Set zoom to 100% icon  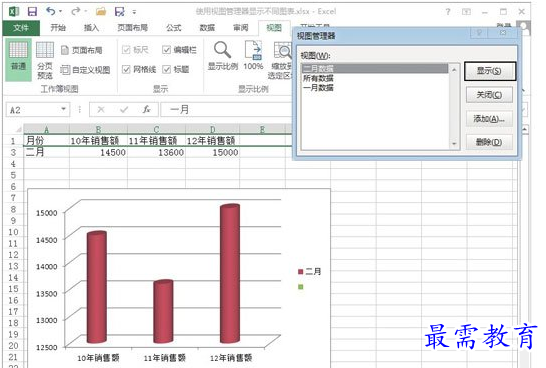(x=253, y=50)
